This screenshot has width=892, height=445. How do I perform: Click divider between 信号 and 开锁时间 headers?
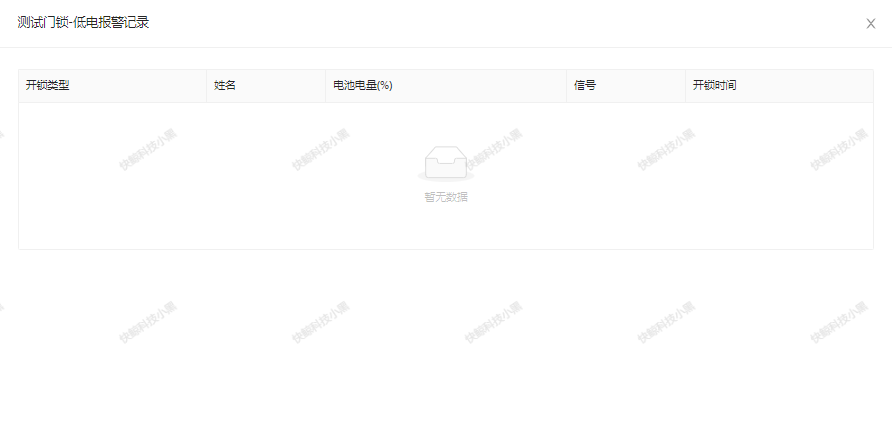(686, 86)
